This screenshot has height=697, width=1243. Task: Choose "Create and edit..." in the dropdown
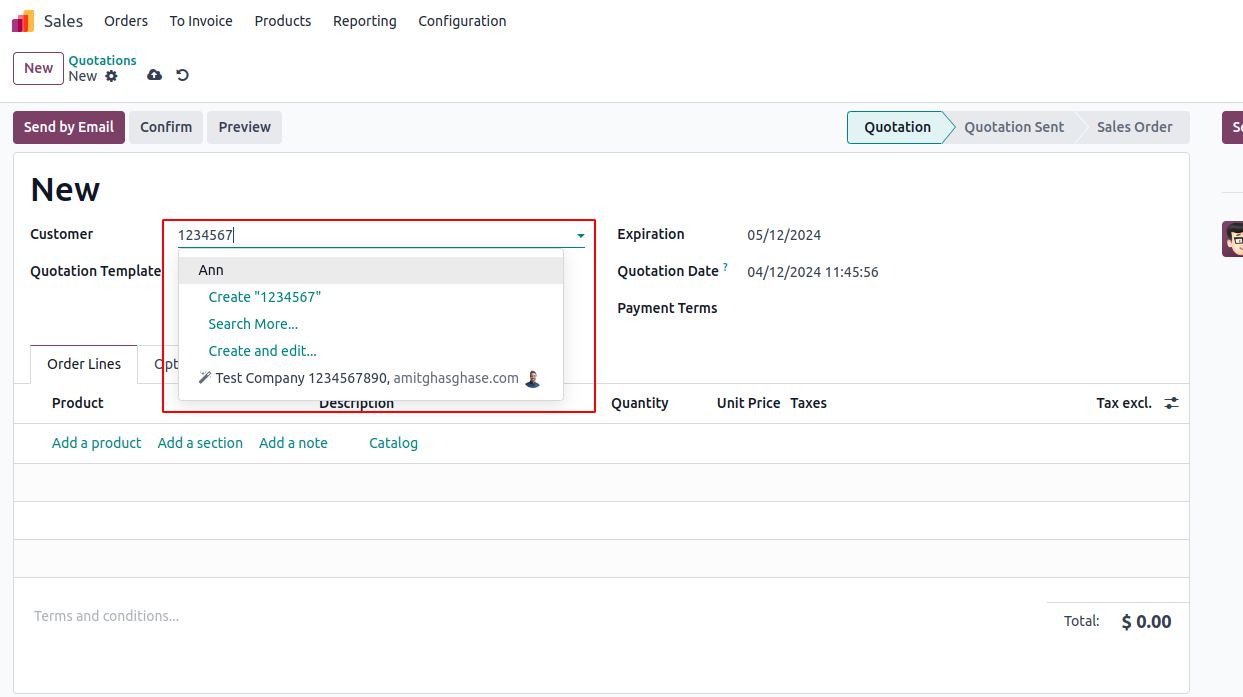point(262,351)
